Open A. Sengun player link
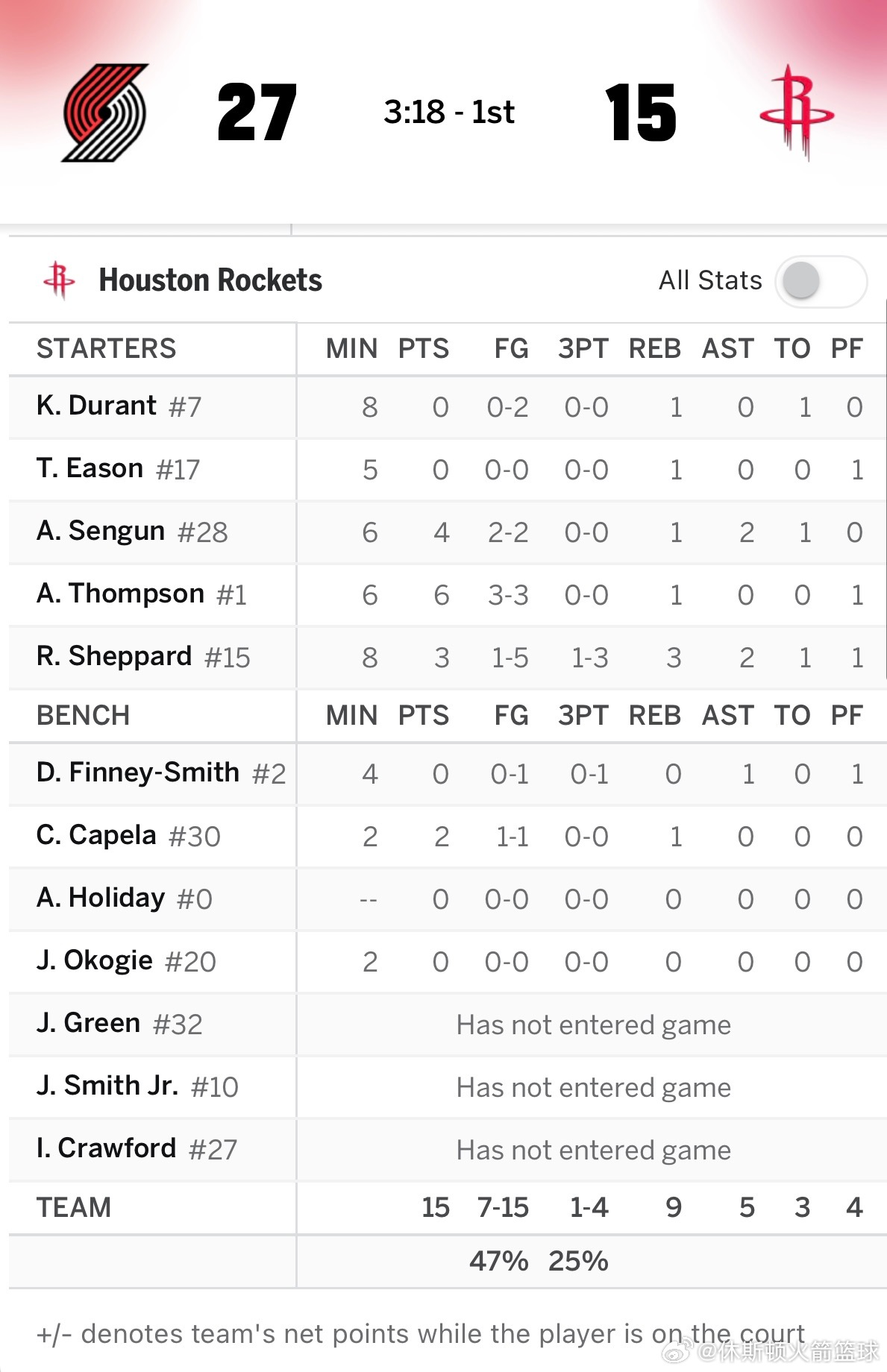The image size is (887, 1372). pyautogui.click(x=101, y=531)
